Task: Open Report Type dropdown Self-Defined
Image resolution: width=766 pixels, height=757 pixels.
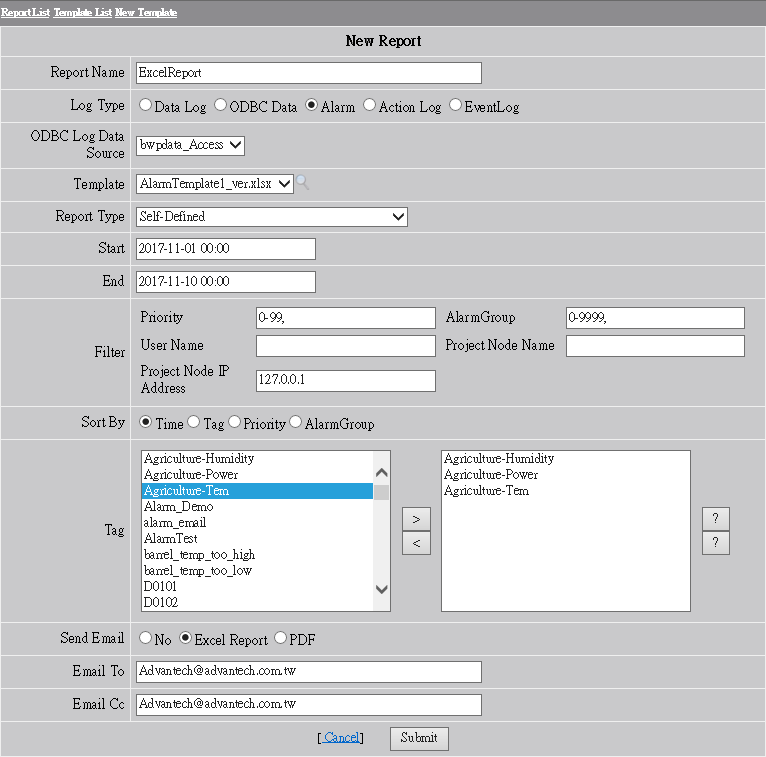Action: pyautogui.click(x=272, y=217)
